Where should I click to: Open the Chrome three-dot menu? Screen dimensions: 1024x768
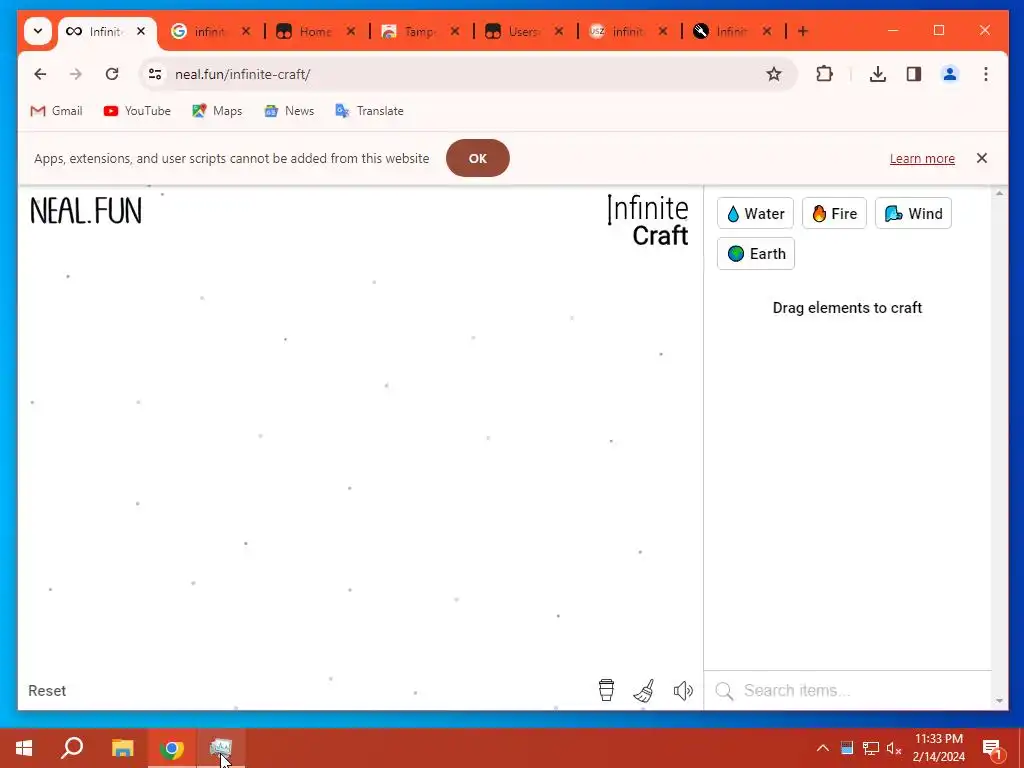click(x=985, y=74)
